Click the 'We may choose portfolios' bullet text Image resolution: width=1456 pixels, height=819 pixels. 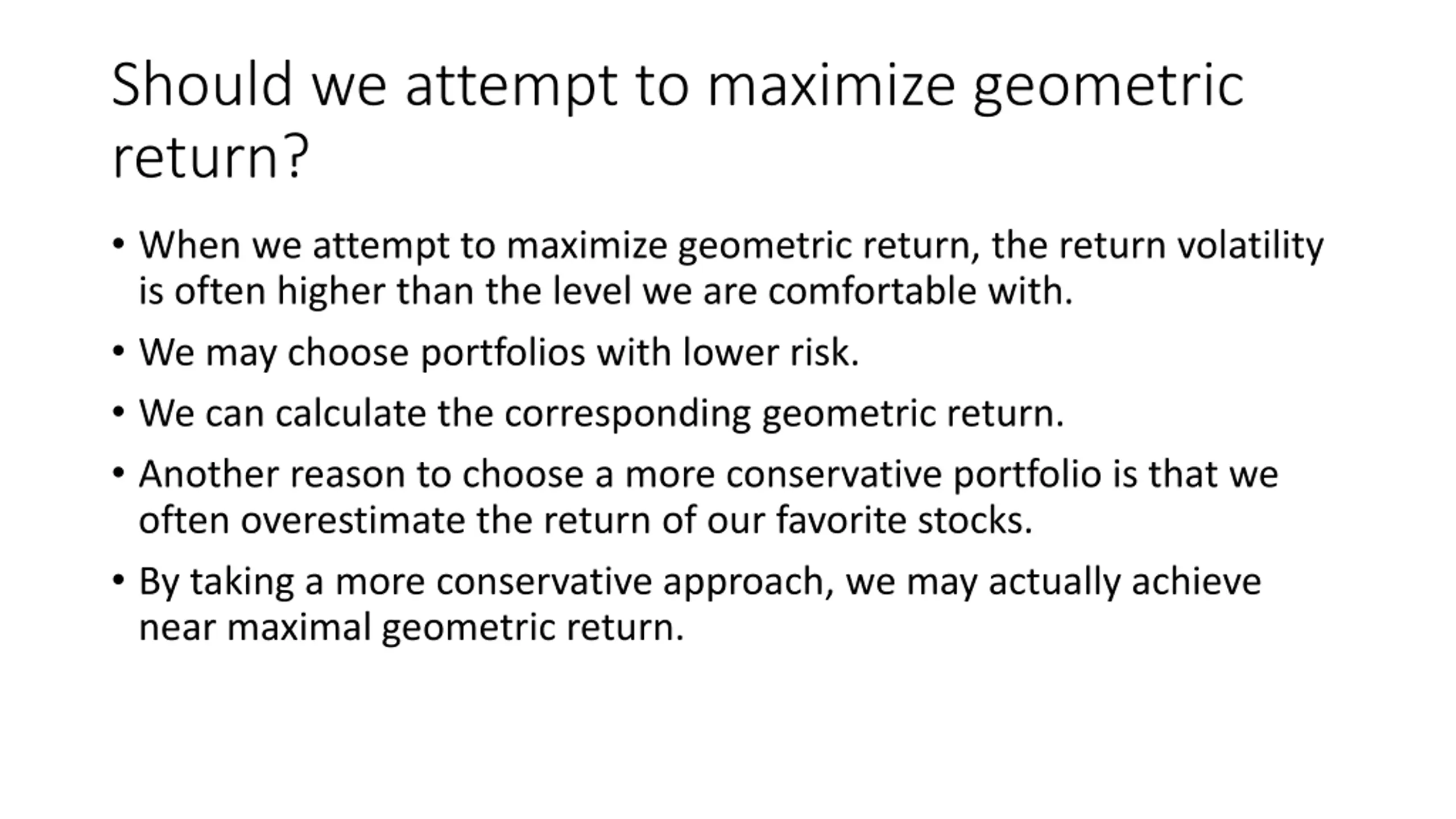coord(498,353)
